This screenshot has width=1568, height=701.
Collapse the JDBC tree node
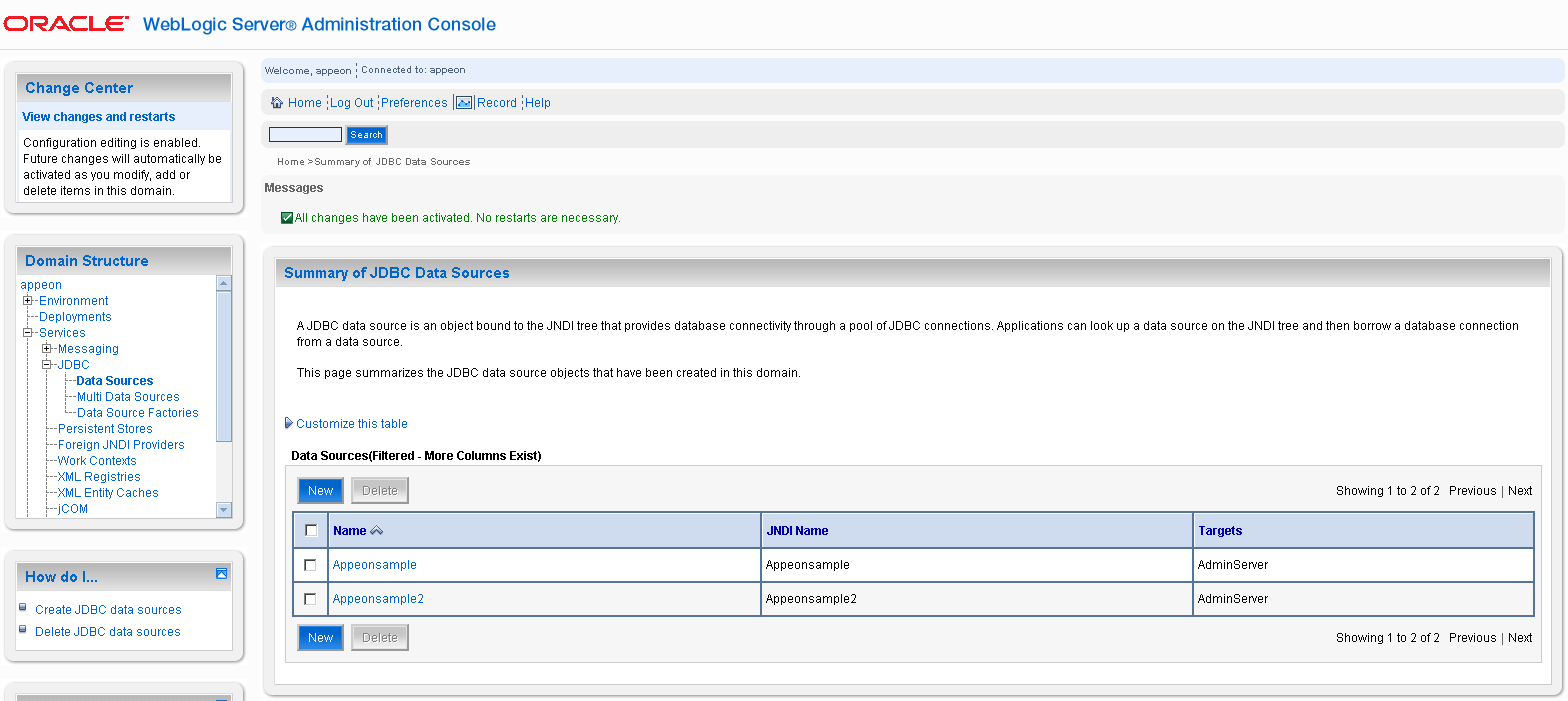46,364
